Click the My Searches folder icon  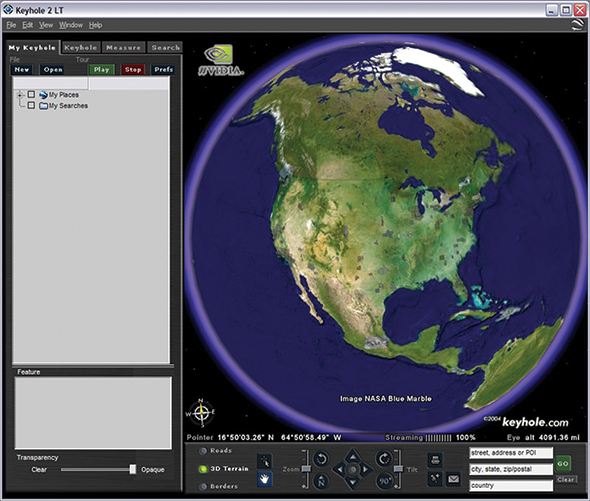pos(43,106)
